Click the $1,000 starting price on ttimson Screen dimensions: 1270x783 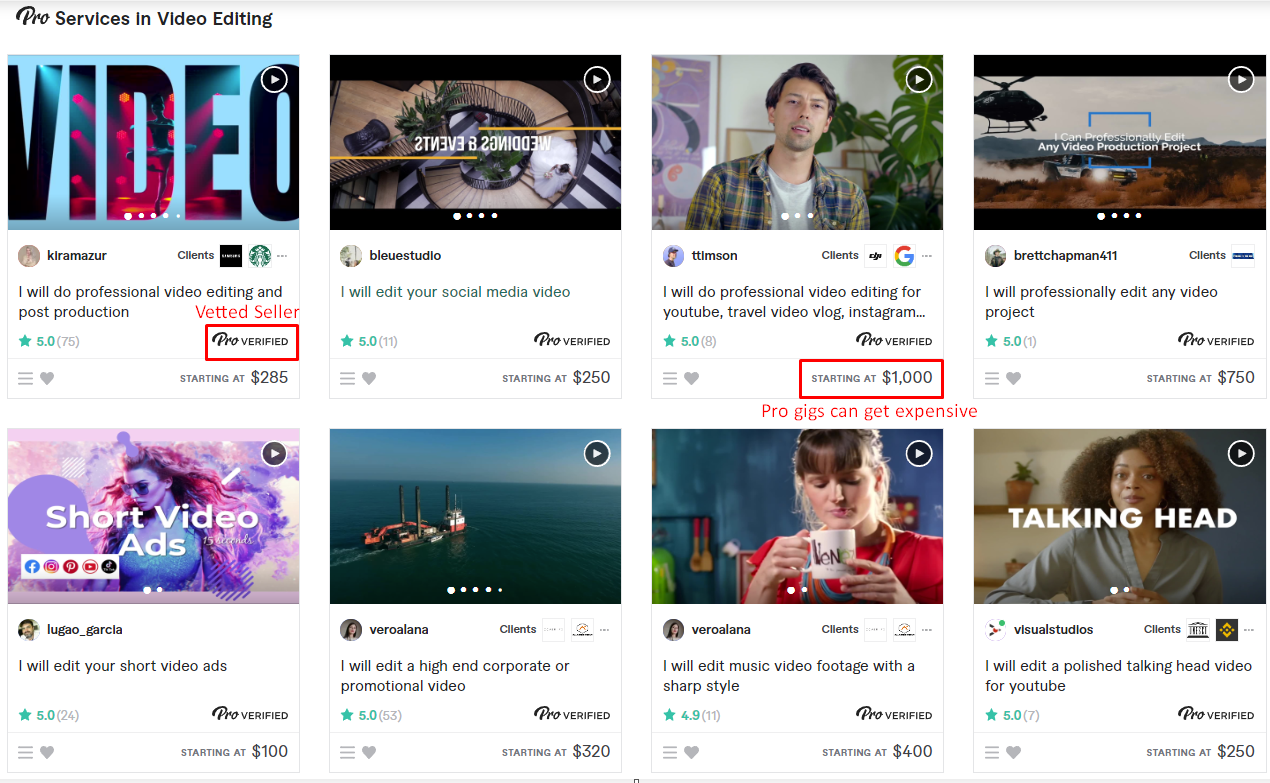907,378
